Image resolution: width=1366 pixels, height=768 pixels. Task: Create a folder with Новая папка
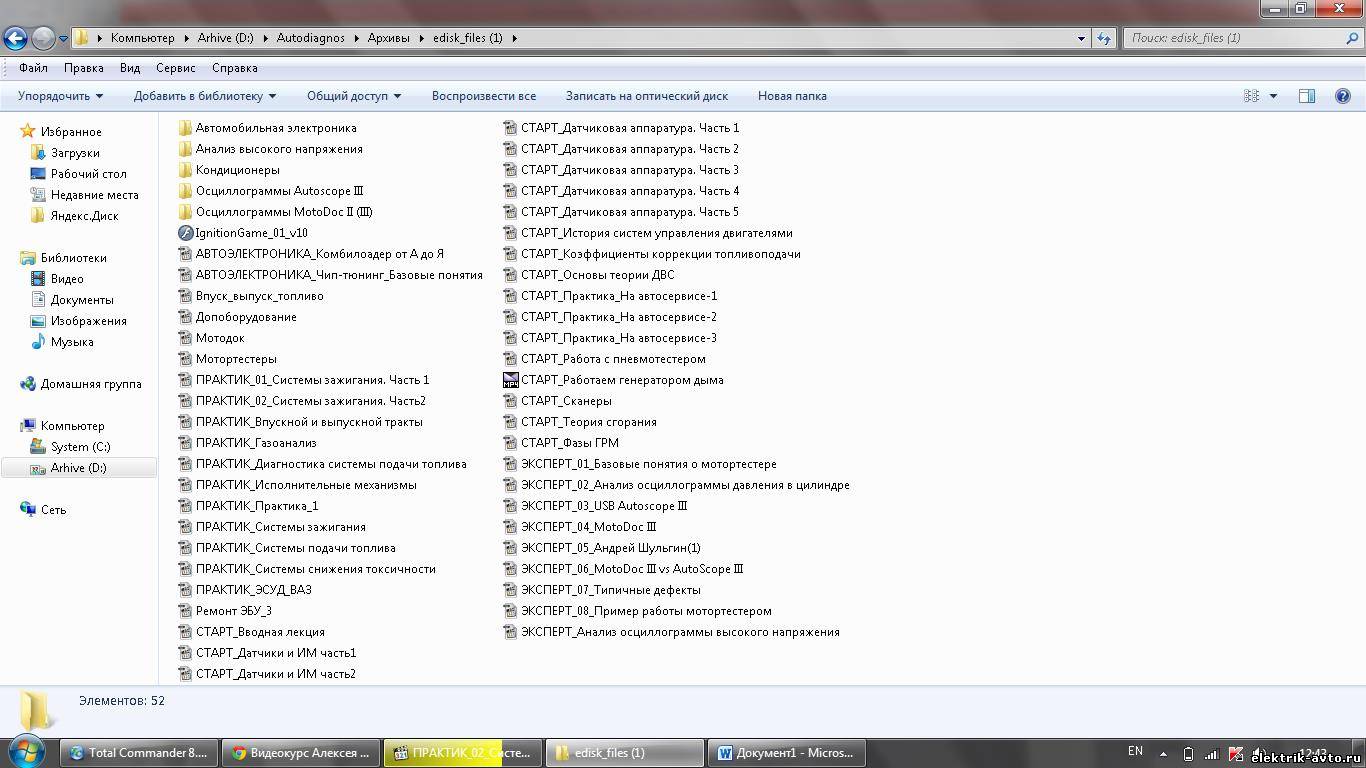tap(792, 96)
